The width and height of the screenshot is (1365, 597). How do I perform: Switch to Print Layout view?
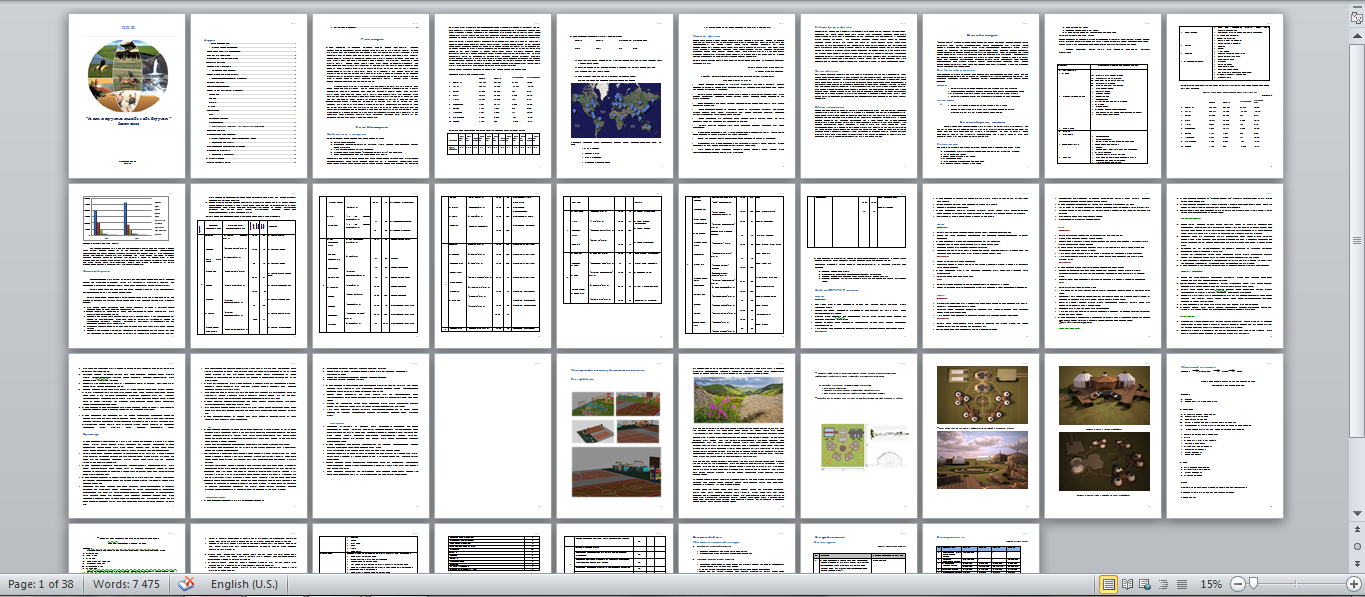pos(1108,584)
